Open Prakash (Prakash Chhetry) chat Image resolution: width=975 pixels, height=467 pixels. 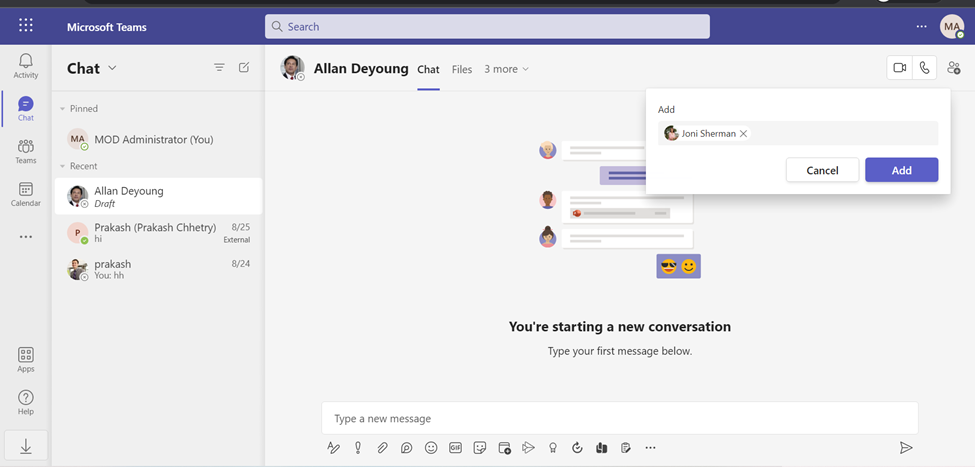pos(159,233)
